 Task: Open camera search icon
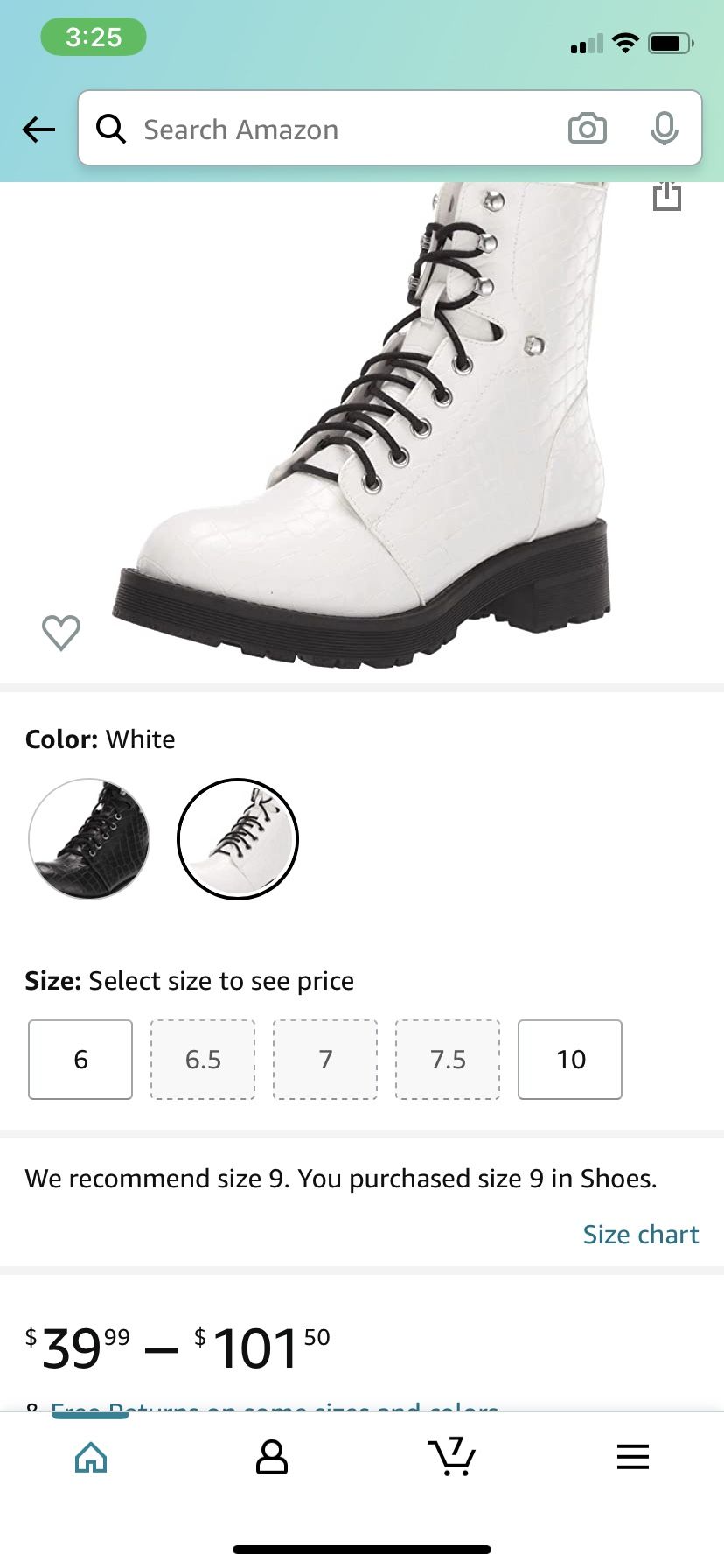[x=587, y=129]
